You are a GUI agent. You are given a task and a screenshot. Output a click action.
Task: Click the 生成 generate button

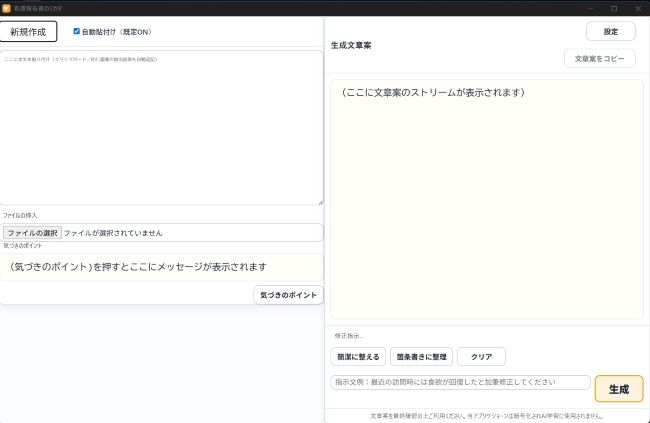coord(619,389)
